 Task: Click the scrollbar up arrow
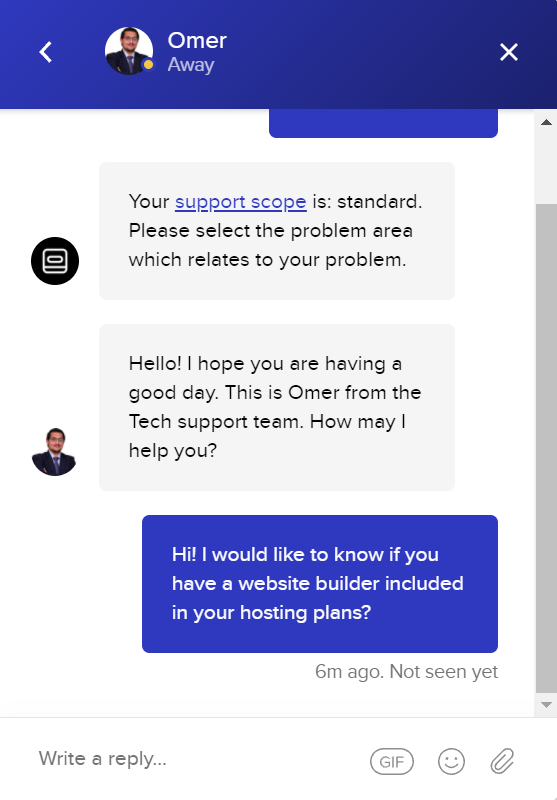click(546, 122)
